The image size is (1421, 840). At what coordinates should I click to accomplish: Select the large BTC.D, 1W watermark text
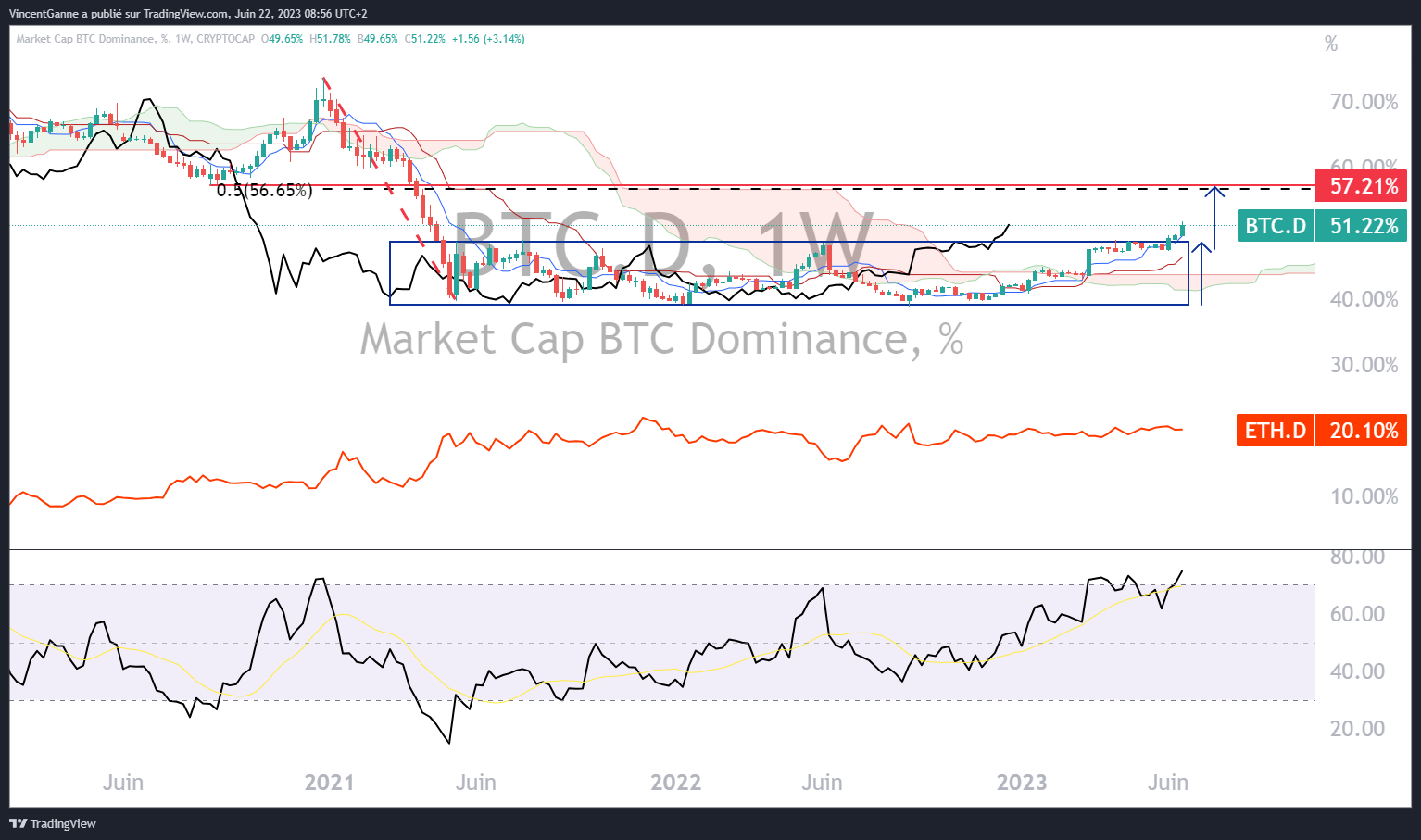click(661, 243)
